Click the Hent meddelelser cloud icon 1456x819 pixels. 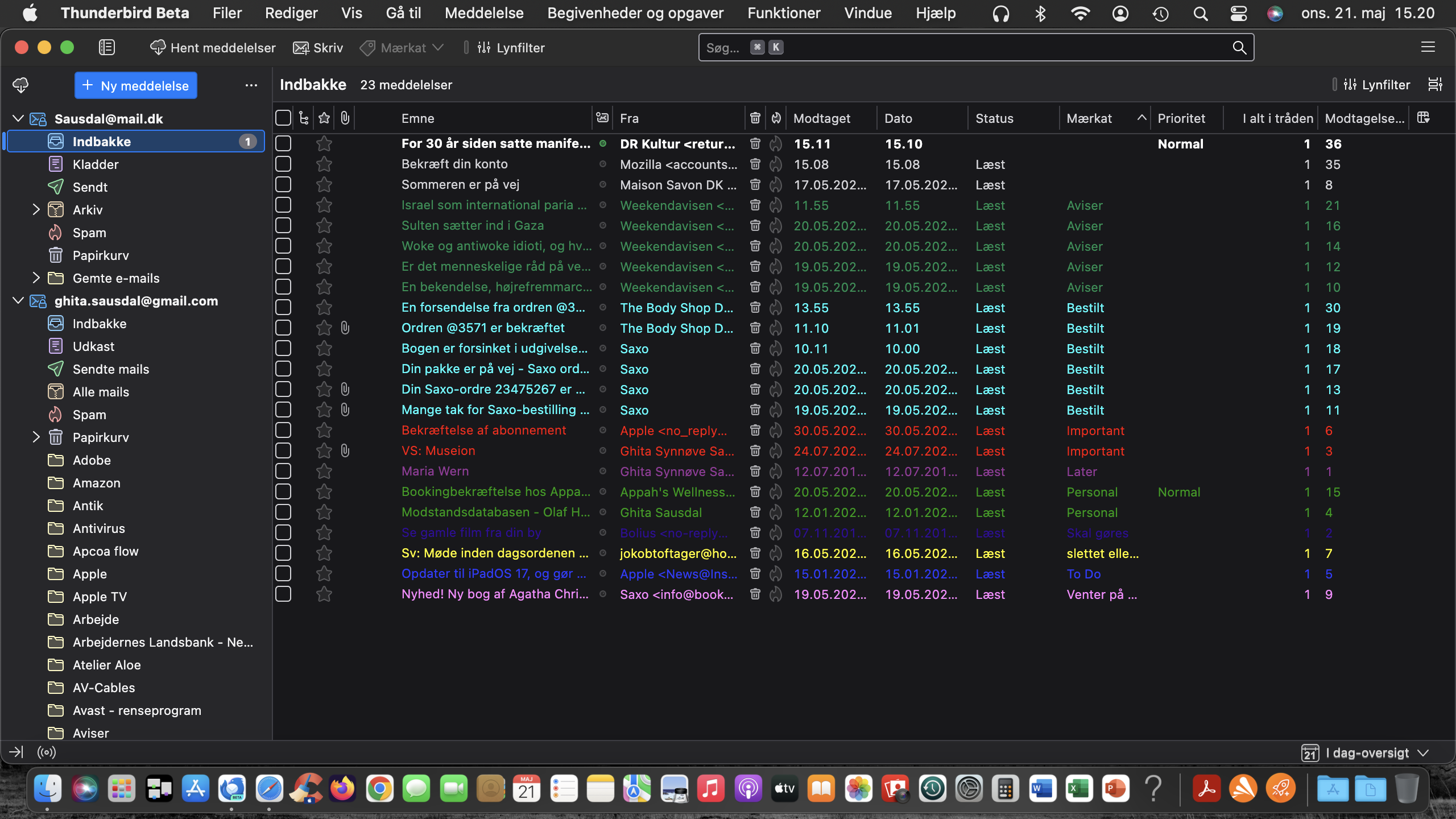point(158,48)
